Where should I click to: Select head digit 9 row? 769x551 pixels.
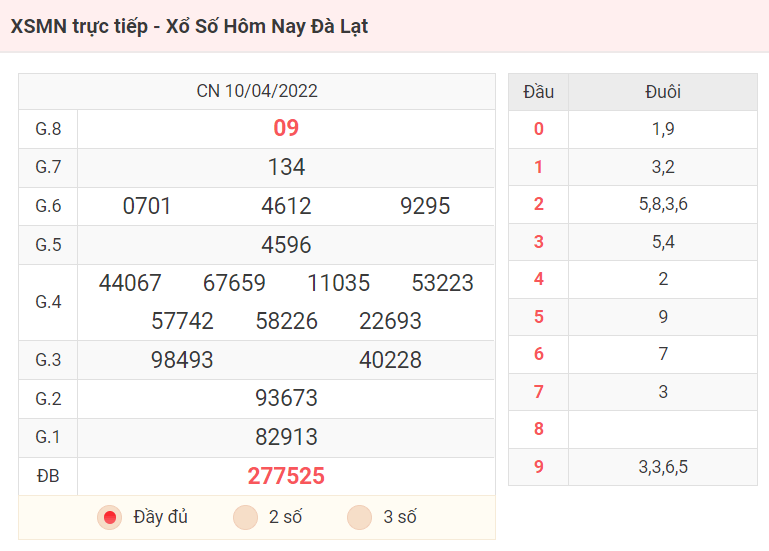point(633,467)
